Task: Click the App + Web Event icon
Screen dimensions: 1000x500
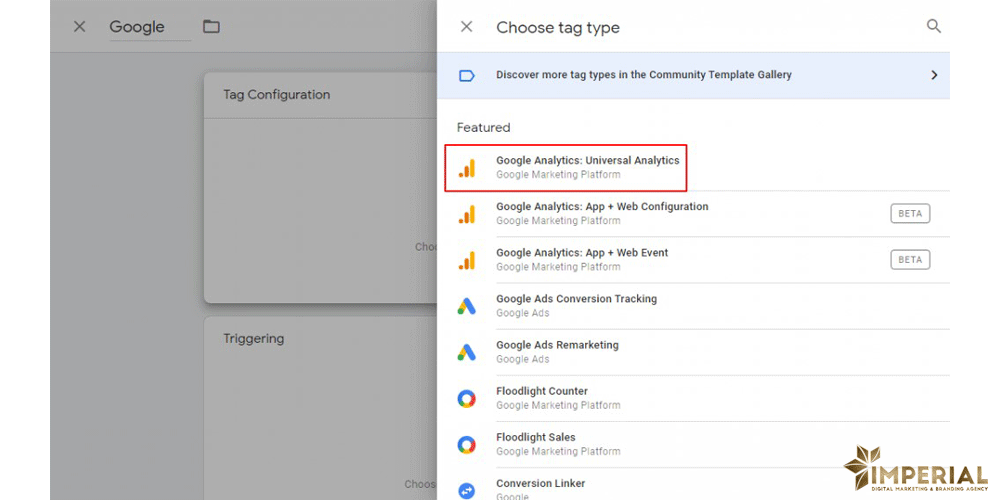Action: click(467, 260)
